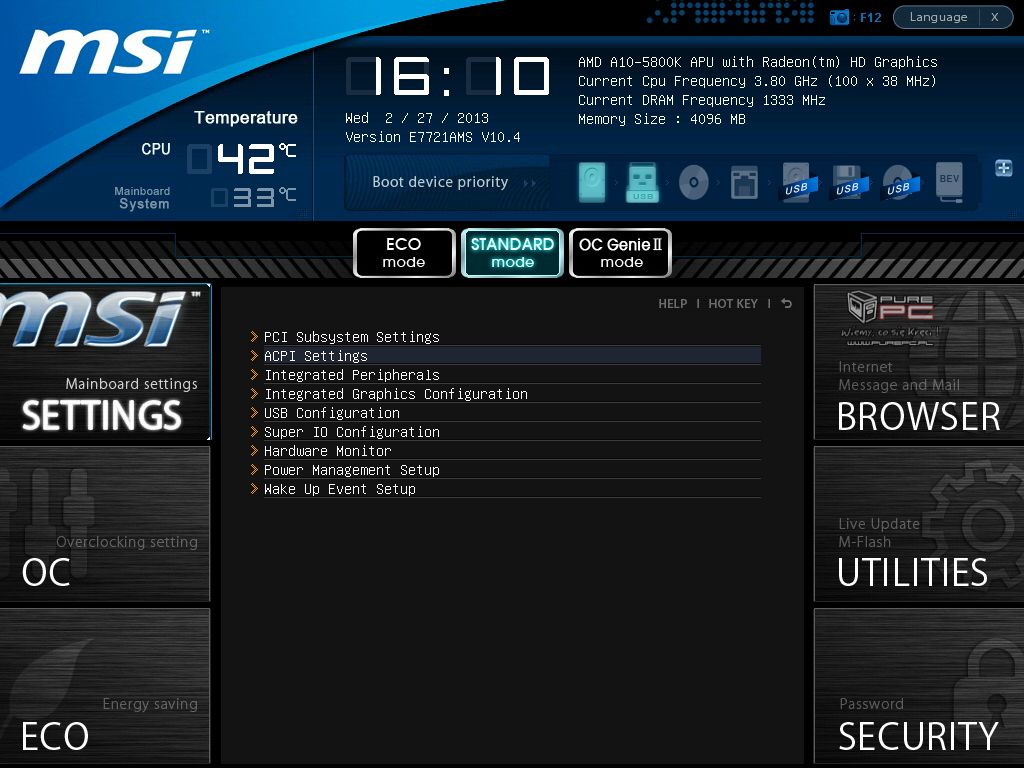Select the USB flash drive boot icon

point(642,183)
